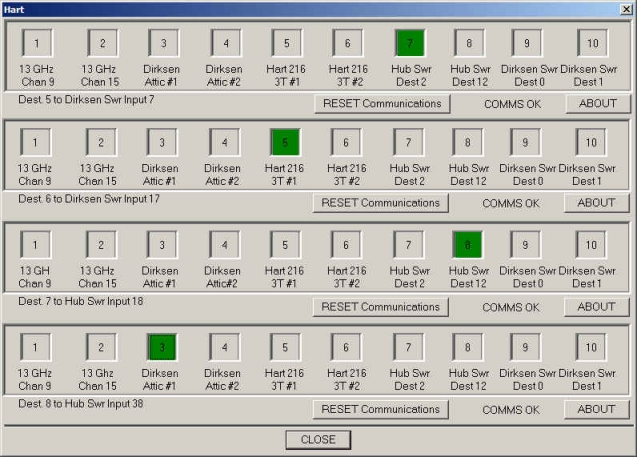Select source 8 Hub Swr Dest 12 for Dest. 6
The width and height of the screenshot is (637, 457).
click(x=468, y=142)
